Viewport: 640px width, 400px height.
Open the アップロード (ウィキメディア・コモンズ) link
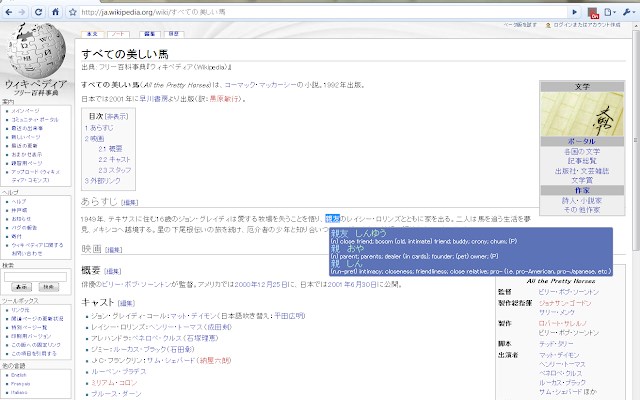(x=36, y=176)
